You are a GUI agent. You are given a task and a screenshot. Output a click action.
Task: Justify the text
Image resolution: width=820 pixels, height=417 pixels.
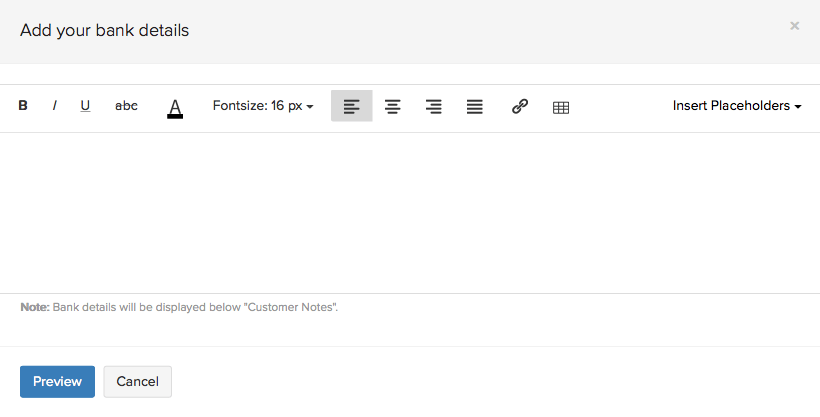(475, 106)
